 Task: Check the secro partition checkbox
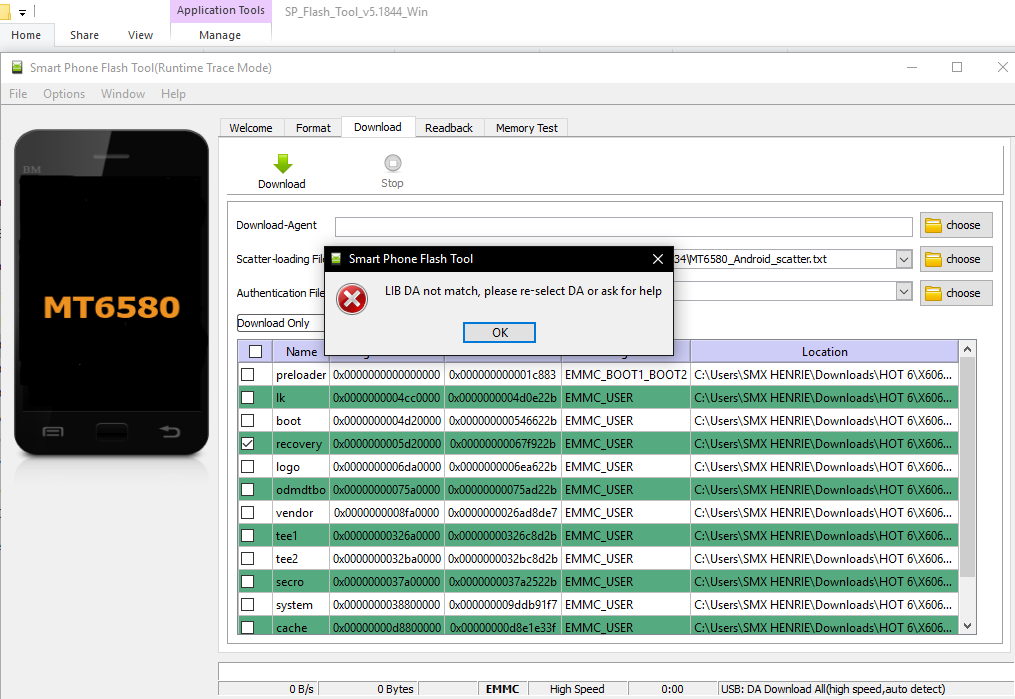(x=247, y=581)
